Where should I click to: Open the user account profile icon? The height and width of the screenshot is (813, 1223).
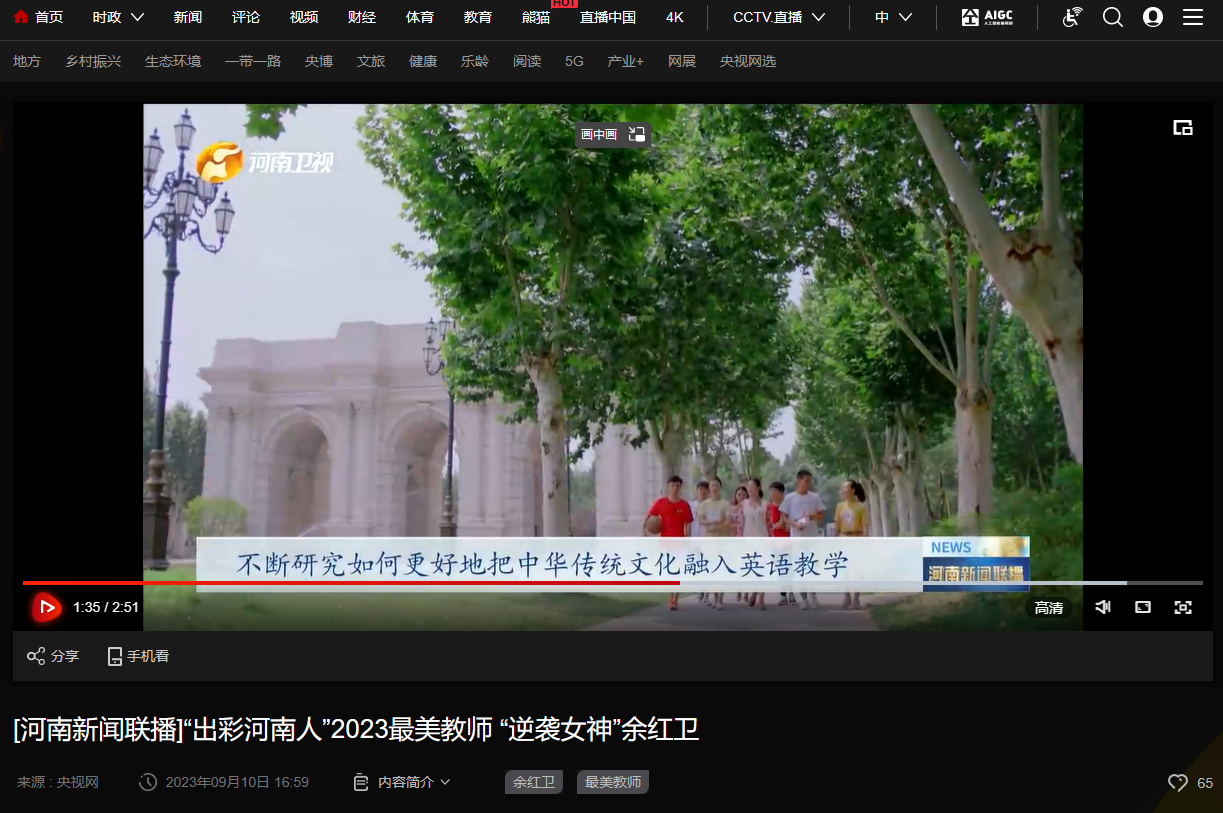(x=1153, y=17)
